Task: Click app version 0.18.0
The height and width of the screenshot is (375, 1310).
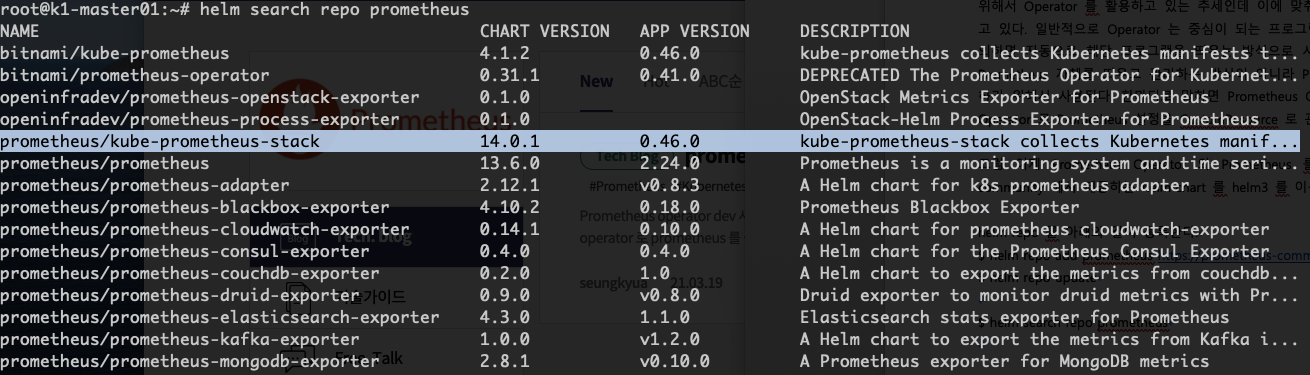Action: pyautogui.click(x=670, y=207)
